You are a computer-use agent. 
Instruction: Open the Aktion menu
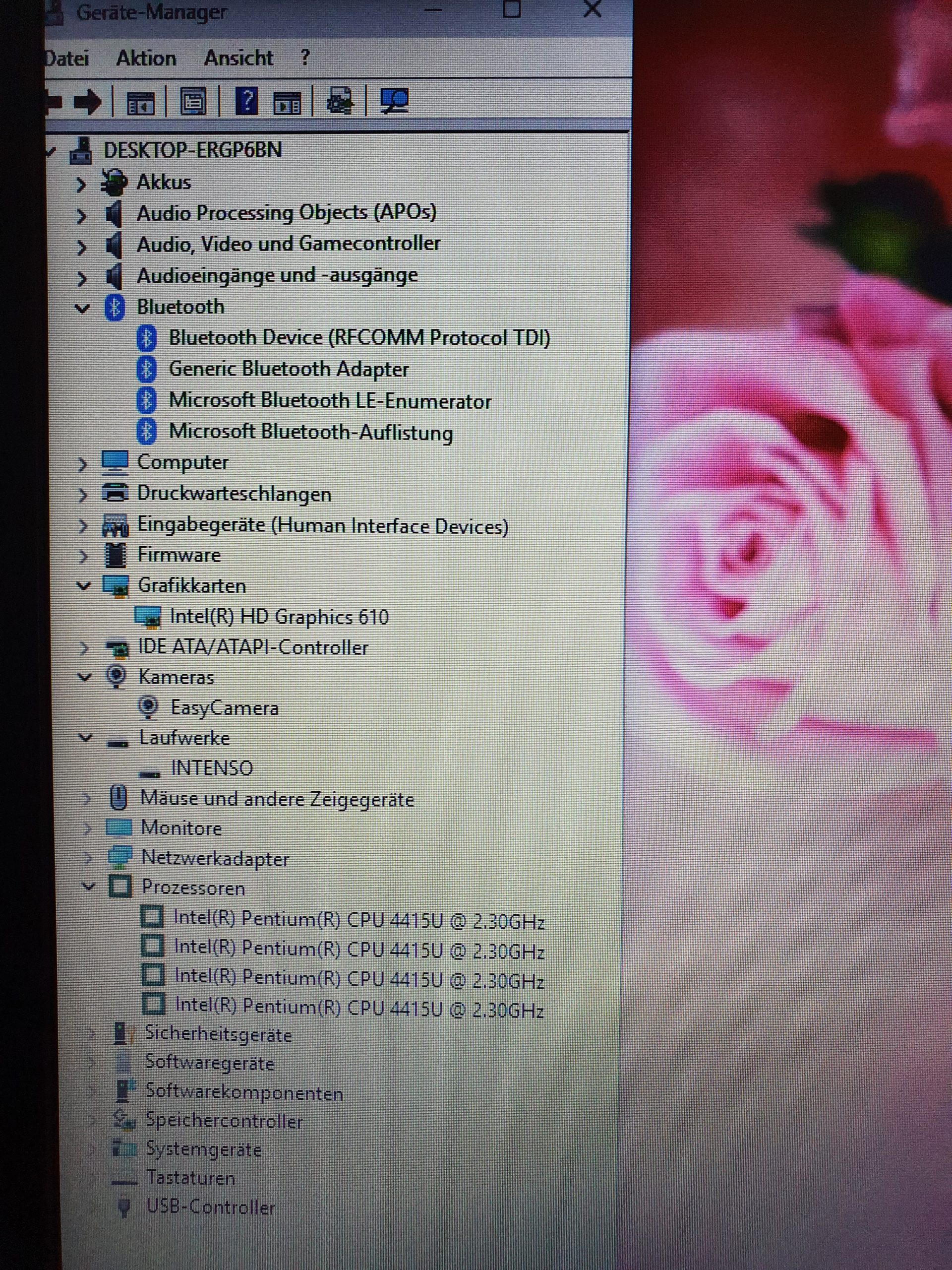click(x=146, y=59)
